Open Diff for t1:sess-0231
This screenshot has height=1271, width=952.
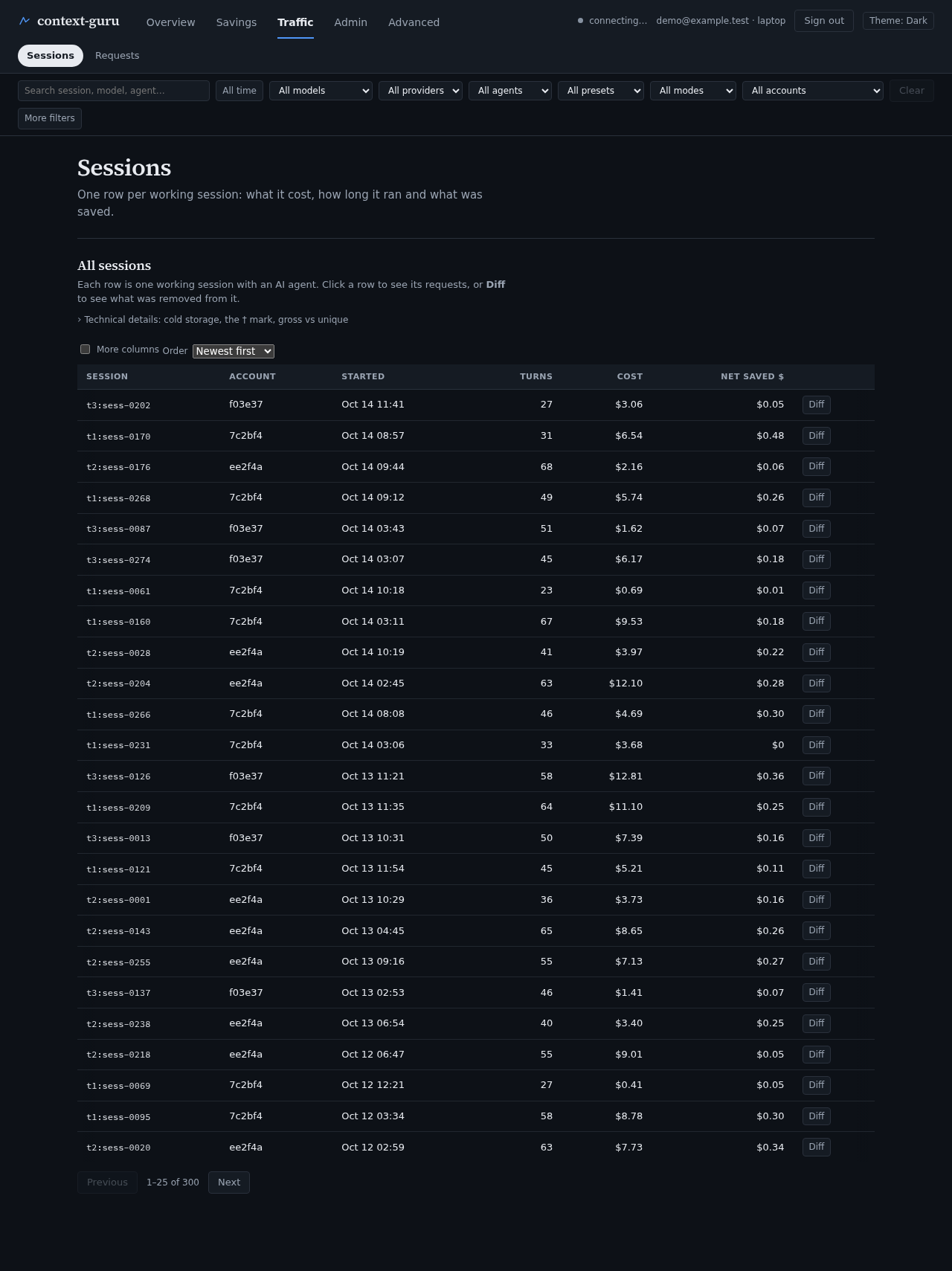[817, 745]
